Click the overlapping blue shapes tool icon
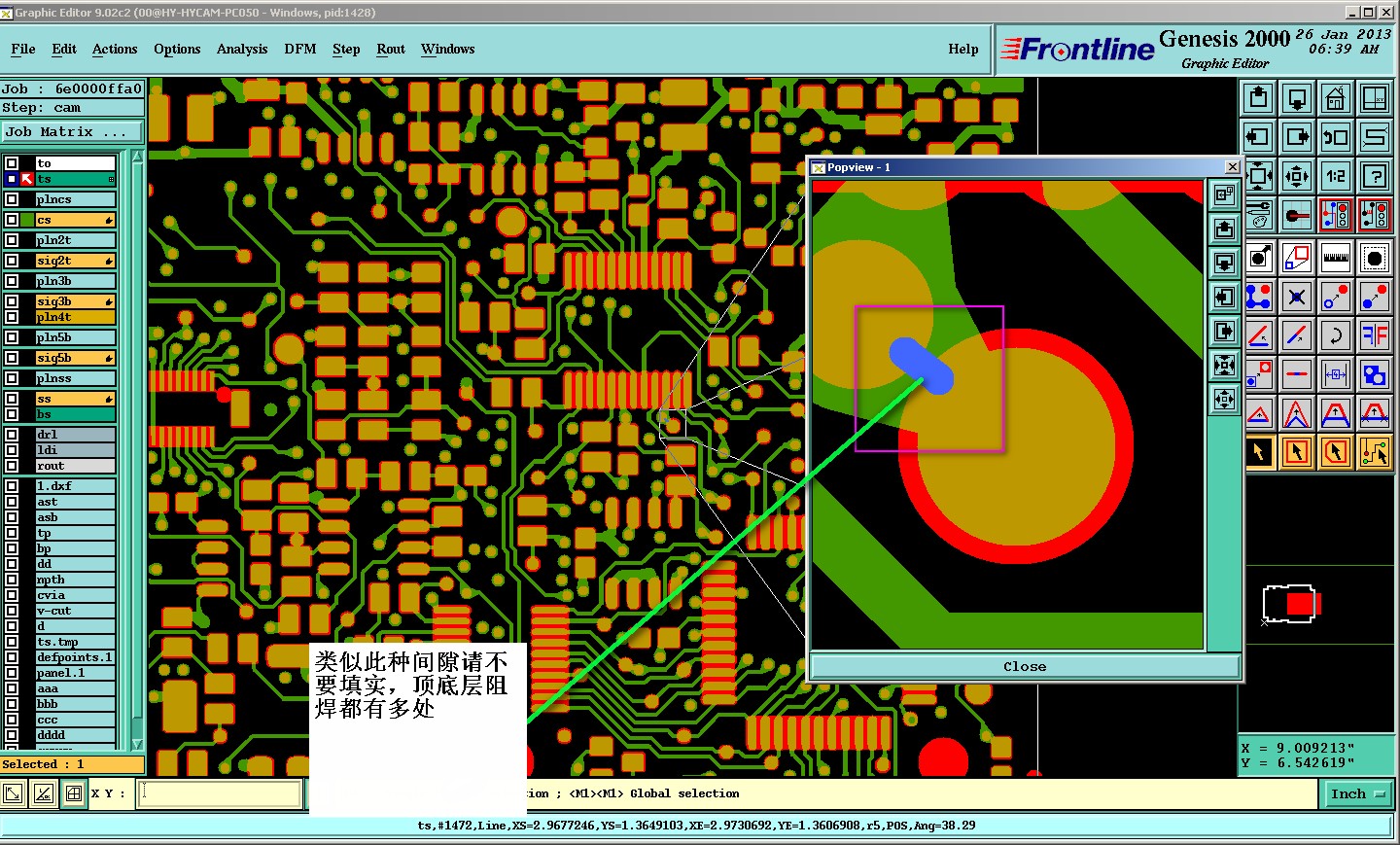This screenshot has height=845, width=1400. pyautogui.click(x=1375, y=374)
